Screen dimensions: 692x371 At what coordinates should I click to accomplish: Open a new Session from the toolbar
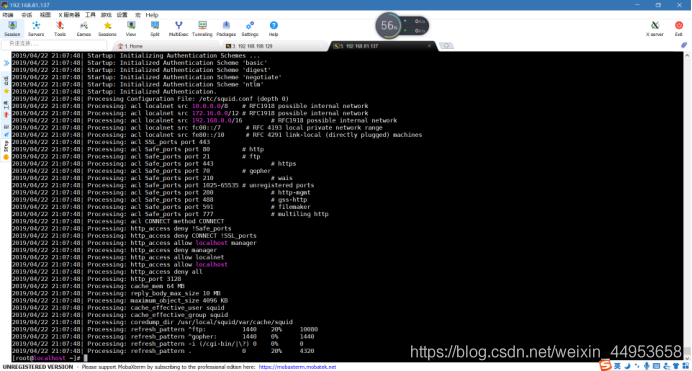coord(12,29)
